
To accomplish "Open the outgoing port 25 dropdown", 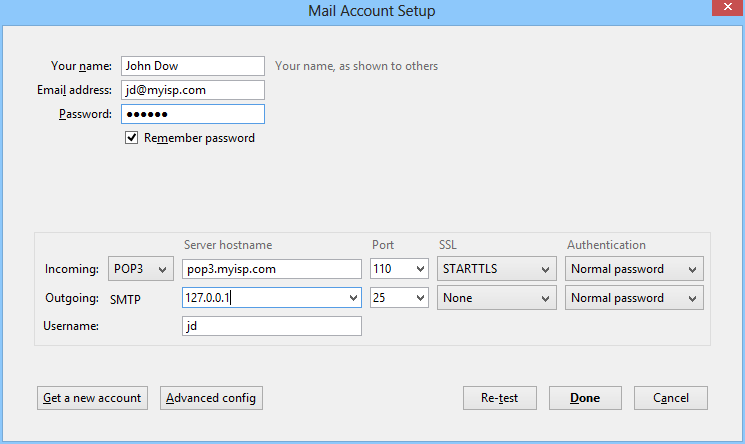I will (x=399, y=298).
